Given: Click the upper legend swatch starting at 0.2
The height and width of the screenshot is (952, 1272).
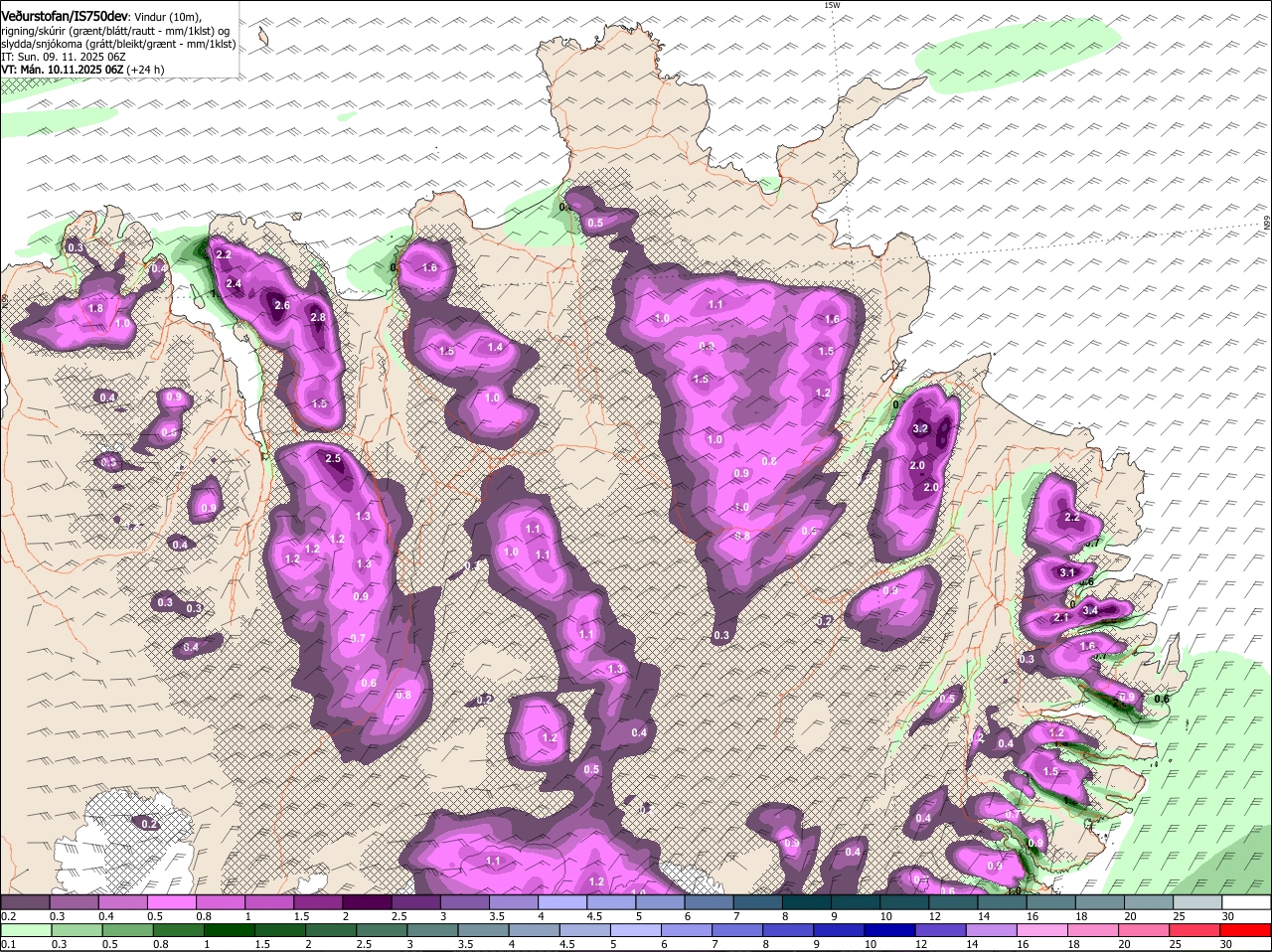Looking at the screenshot, I should [25, 902].
